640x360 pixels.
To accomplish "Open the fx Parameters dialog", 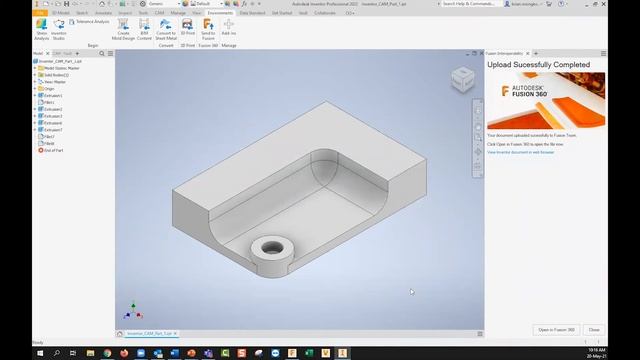I will click(244, 4).
